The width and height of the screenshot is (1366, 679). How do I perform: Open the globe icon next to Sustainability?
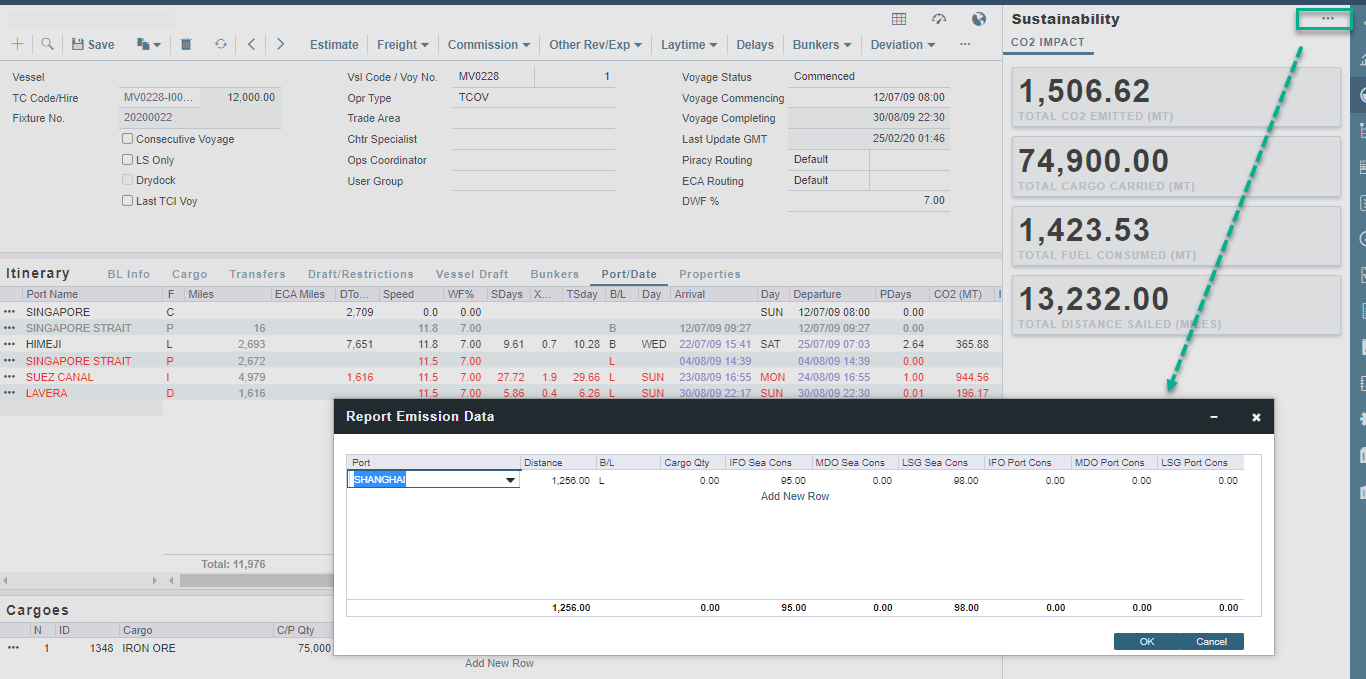click(978, 18)
